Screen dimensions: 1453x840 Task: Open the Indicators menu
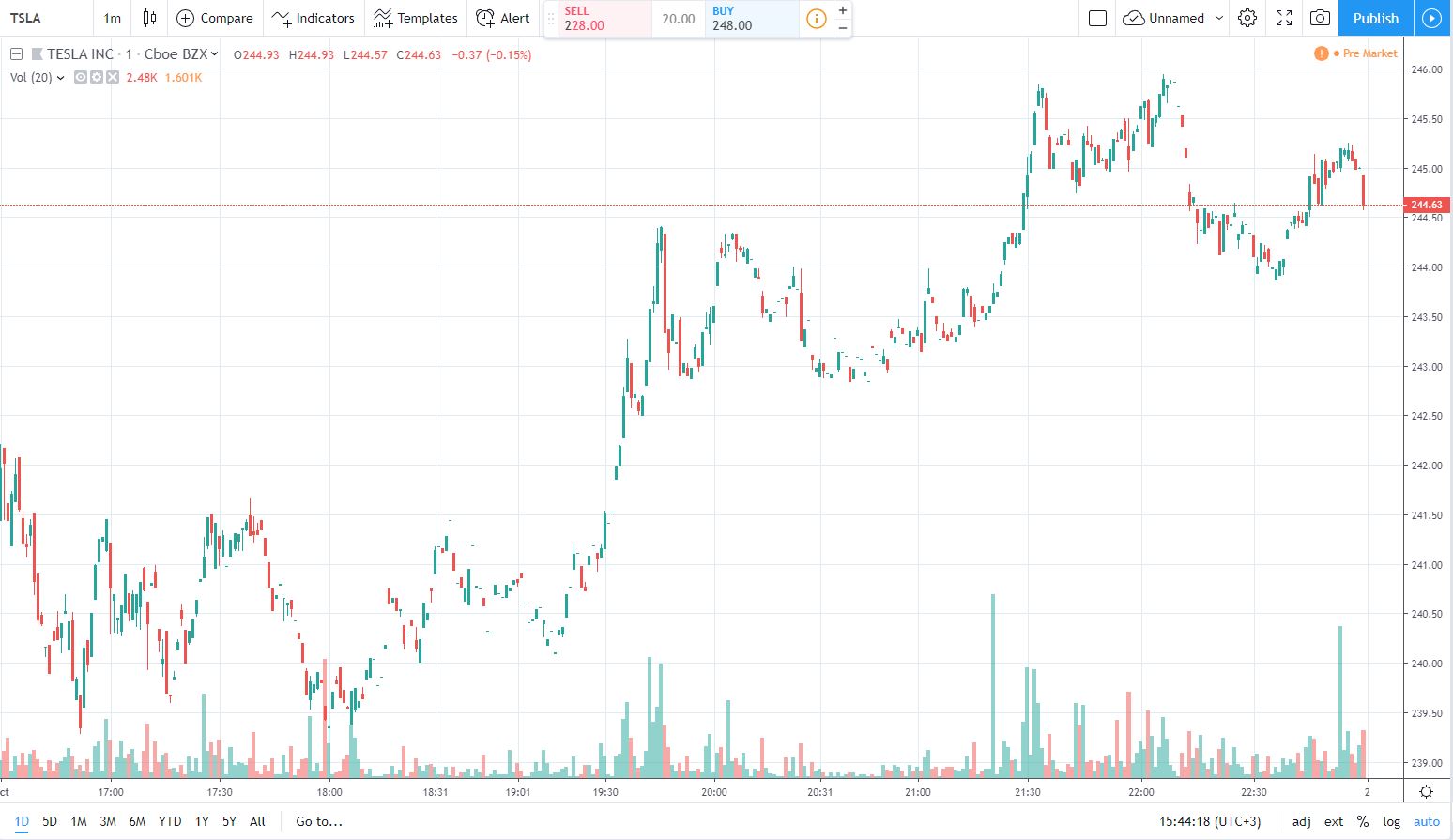pyautogui.click(x=314, y=18)
